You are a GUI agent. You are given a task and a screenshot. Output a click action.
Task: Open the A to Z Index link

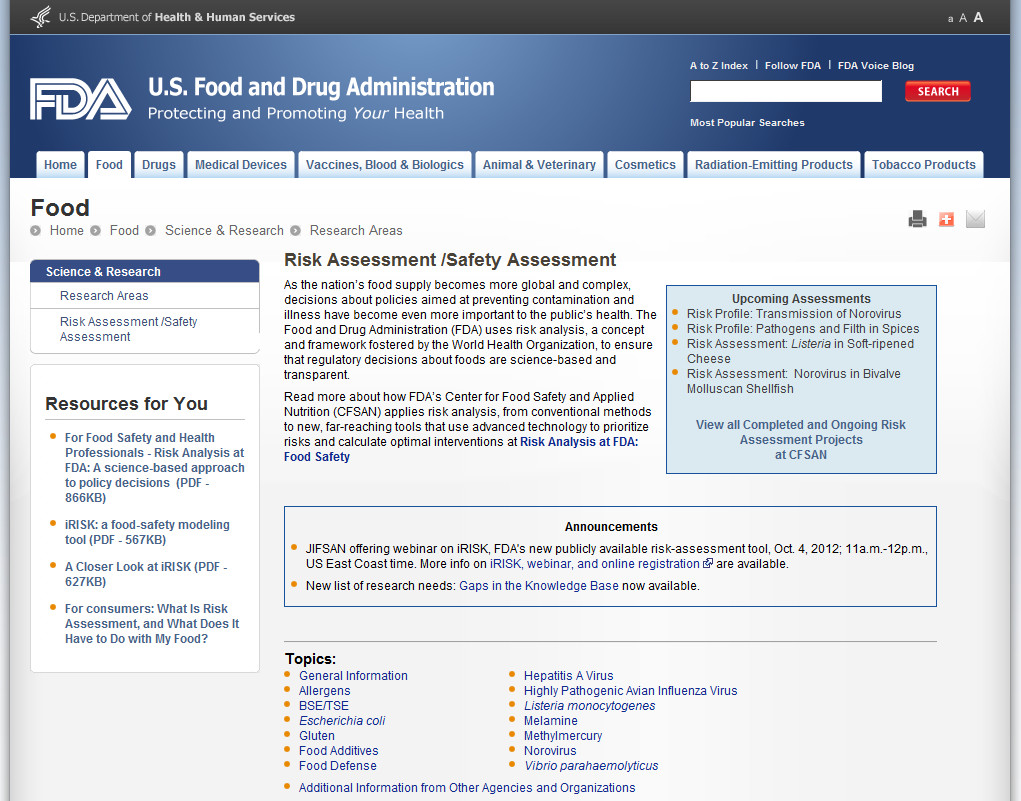pyautogui.click(x=719, y=66)
